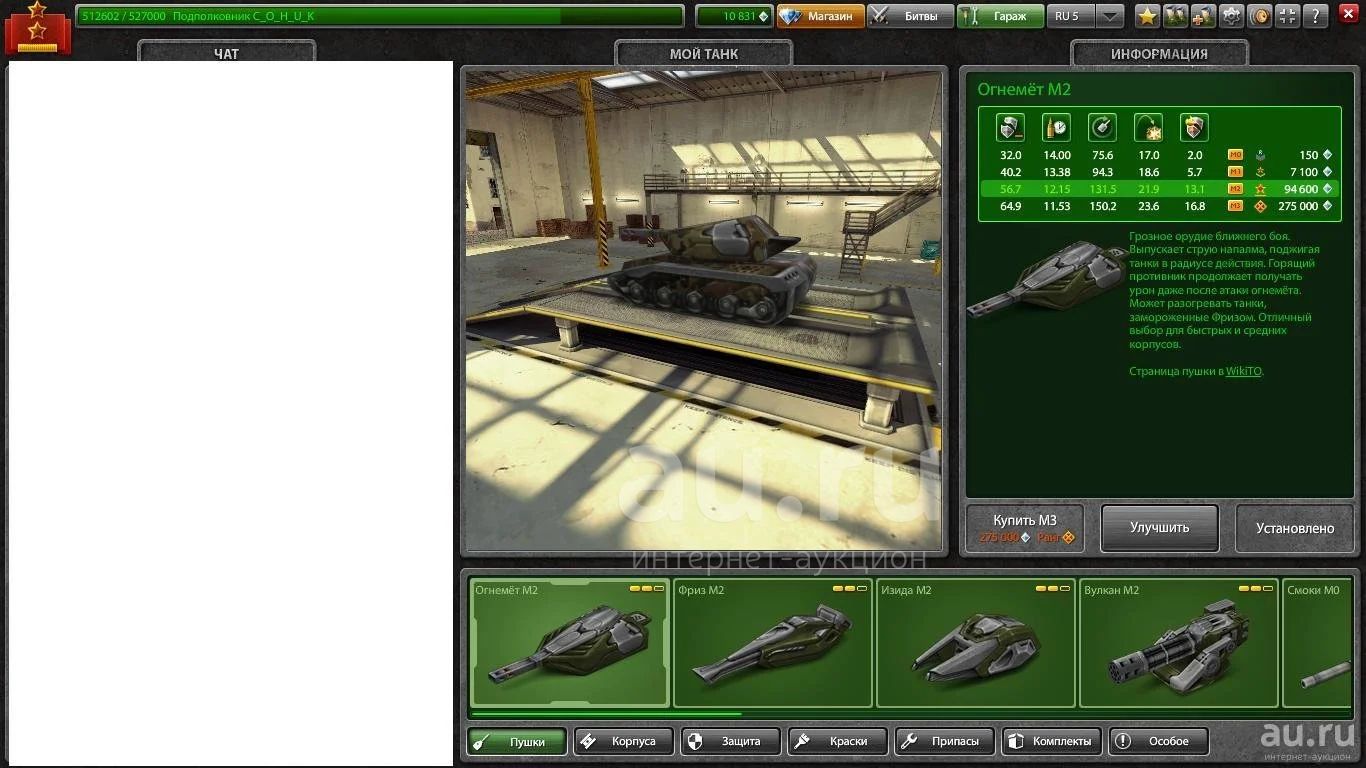Click the damage stat icon in the info panel
This screenshot has width=1366, height=768.
1010,127
